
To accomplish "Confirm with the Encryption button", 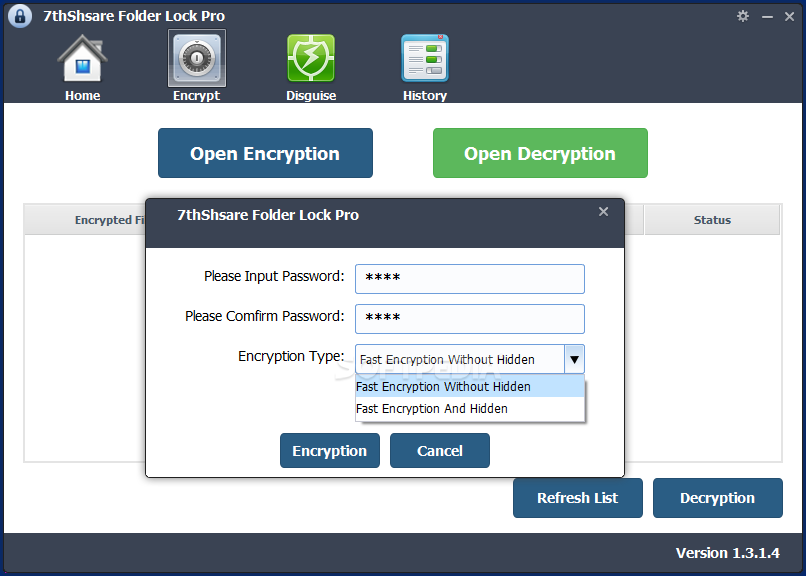I will click(x=330, y=451).
